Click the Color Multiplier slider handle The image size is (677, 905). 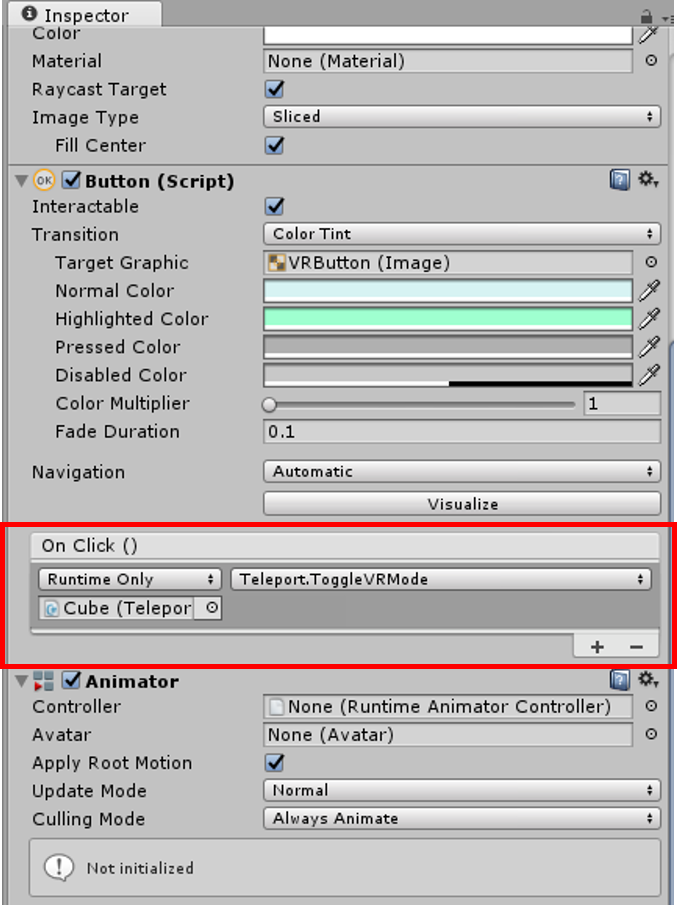point(269,405)
